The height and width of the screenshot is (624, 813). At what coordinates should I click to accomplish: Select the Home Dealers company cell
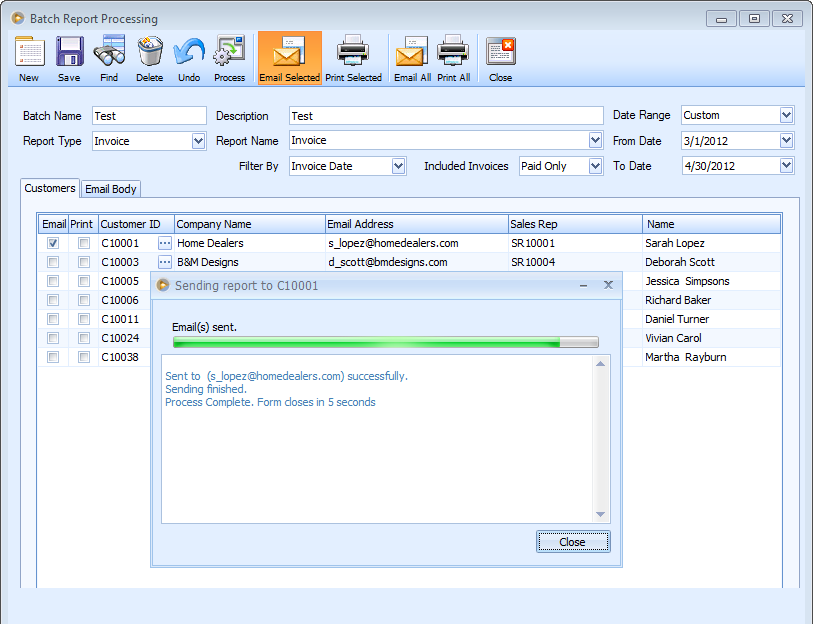tap(249, 243)
